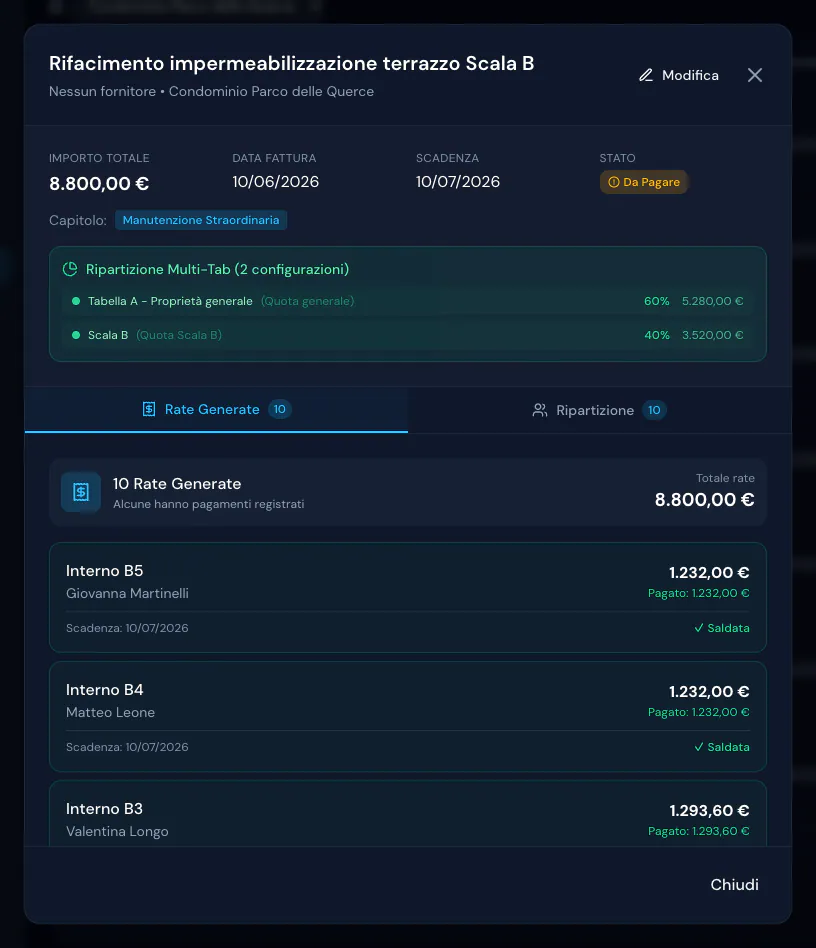
Task: Click the importo totale 8.800,00 € value
Action: (x=99, y=183)
